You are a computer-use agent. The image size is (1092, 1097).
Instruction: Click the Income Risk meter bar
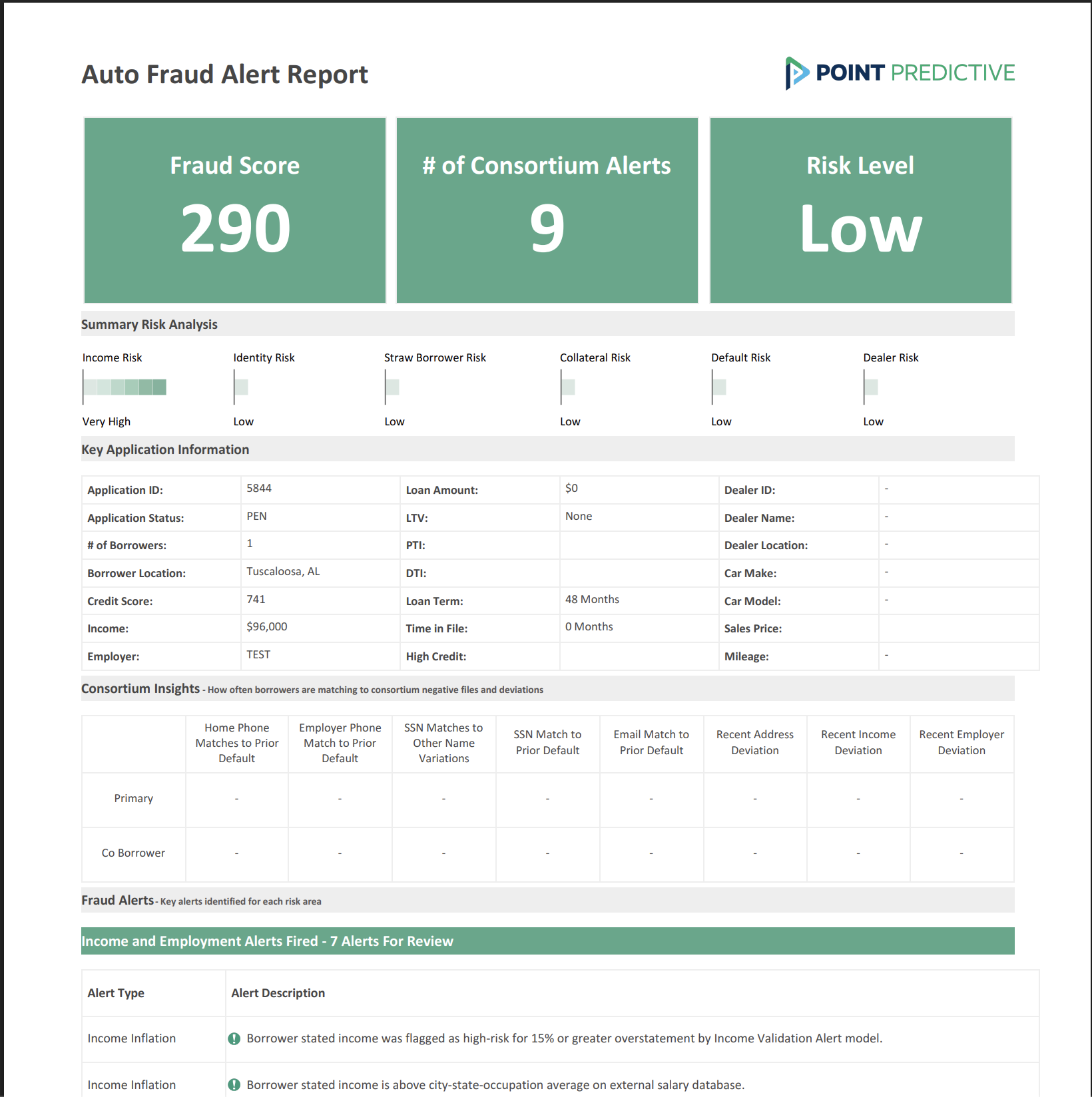click(124, 387)
